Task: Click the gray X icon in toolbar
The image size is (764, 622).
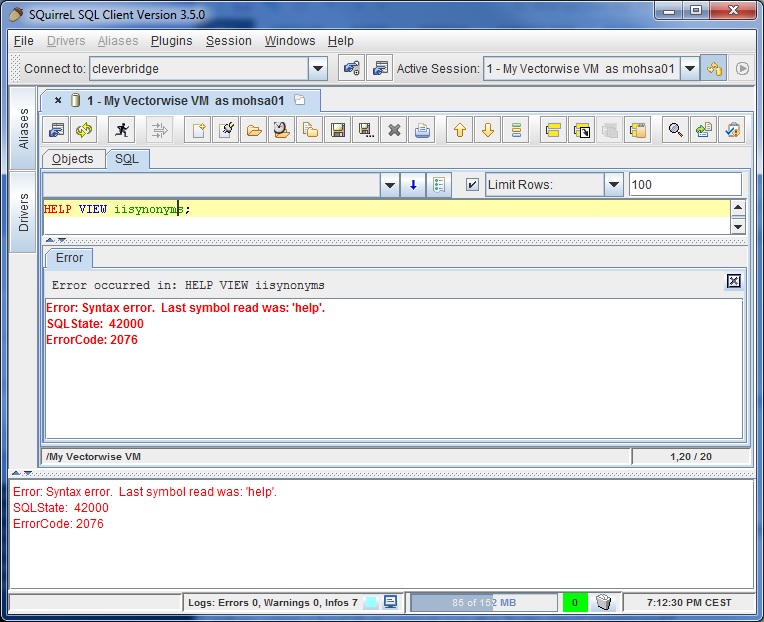Action: [394, 130]
